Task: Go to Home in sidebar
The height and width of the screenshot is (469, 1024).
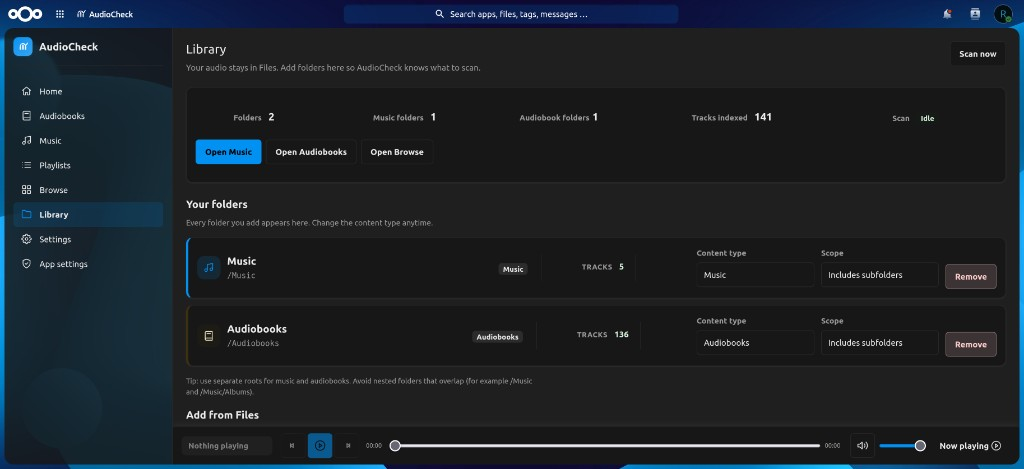Action: (88, 91)
